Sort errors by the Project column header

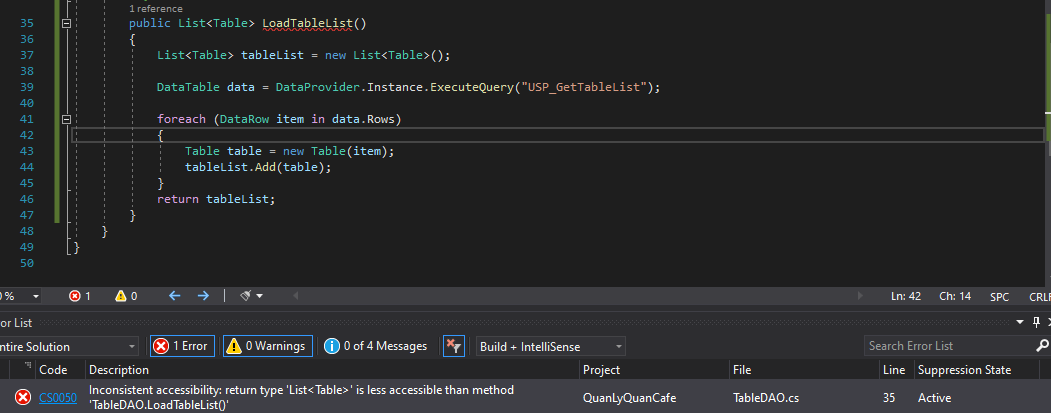pyautogui.click(x=603, y=370)
